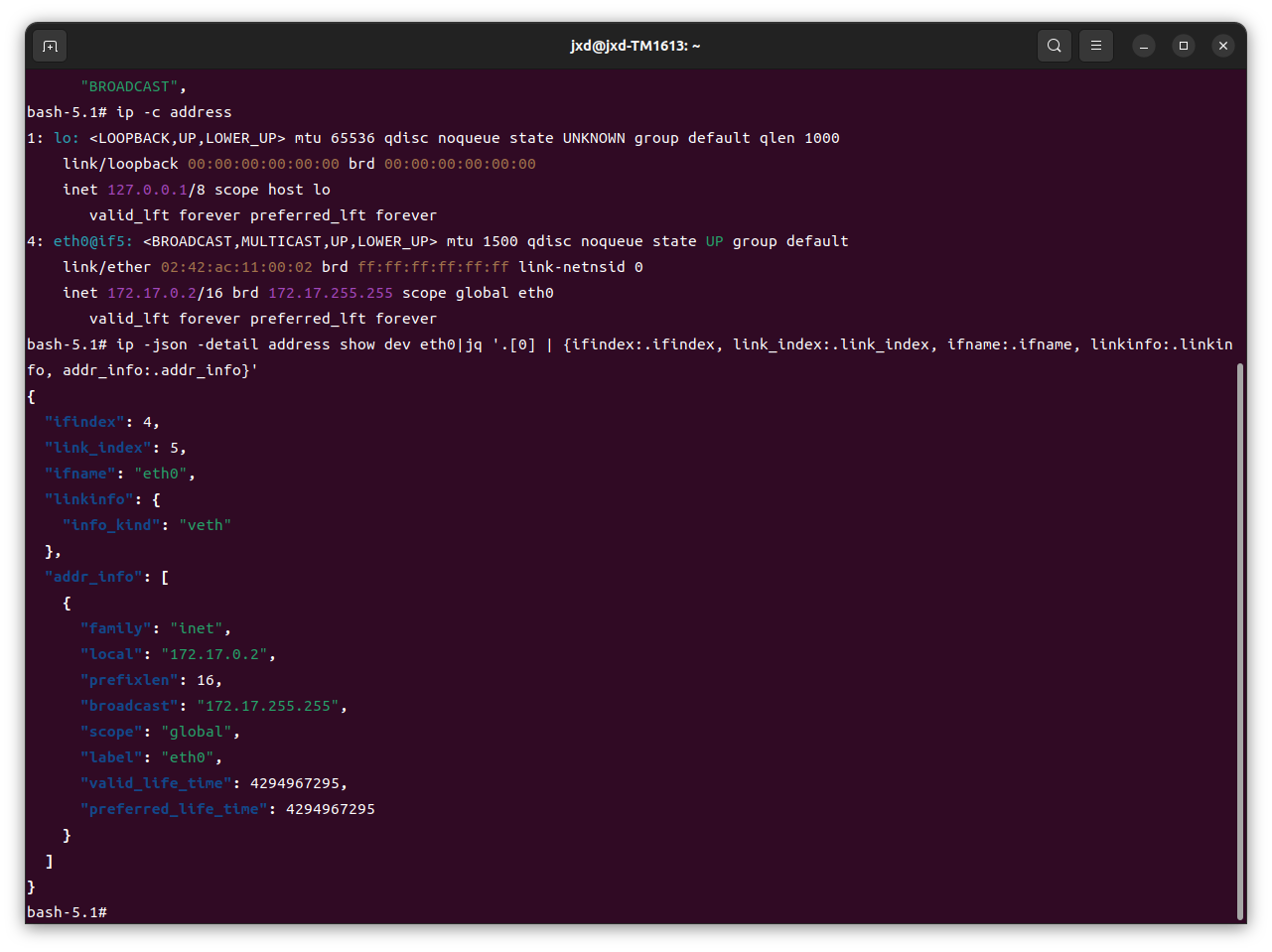The width and height of the screenshot is (1272, 952).
Task: Open the terminal hamburger menu
Action: tap(1095, 46)
